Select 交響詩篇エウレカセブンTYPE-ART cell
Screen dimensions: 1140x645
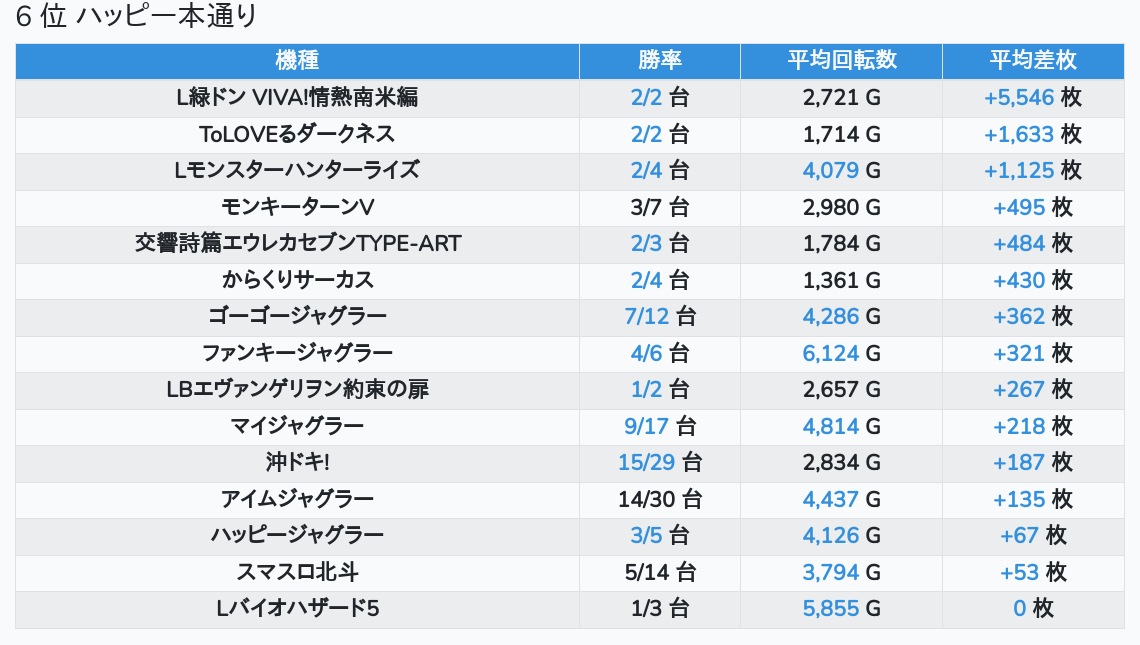pos(297,244)
